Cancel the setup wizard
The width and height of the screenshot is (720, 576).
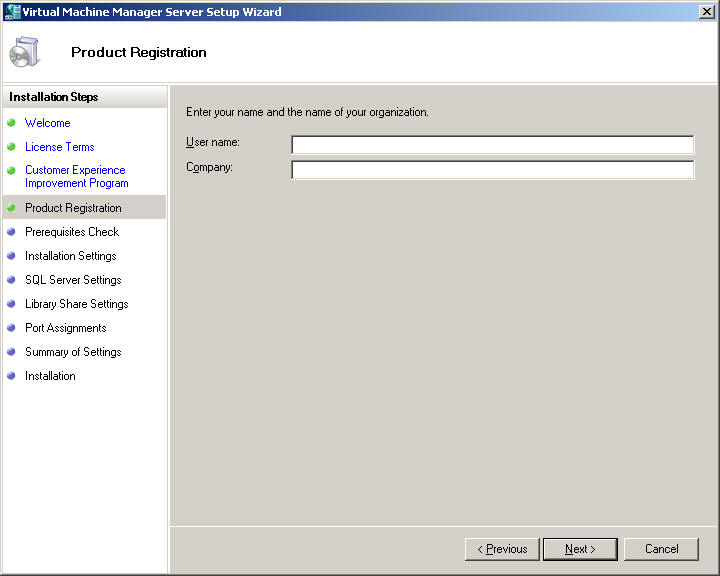click(661, 549)
